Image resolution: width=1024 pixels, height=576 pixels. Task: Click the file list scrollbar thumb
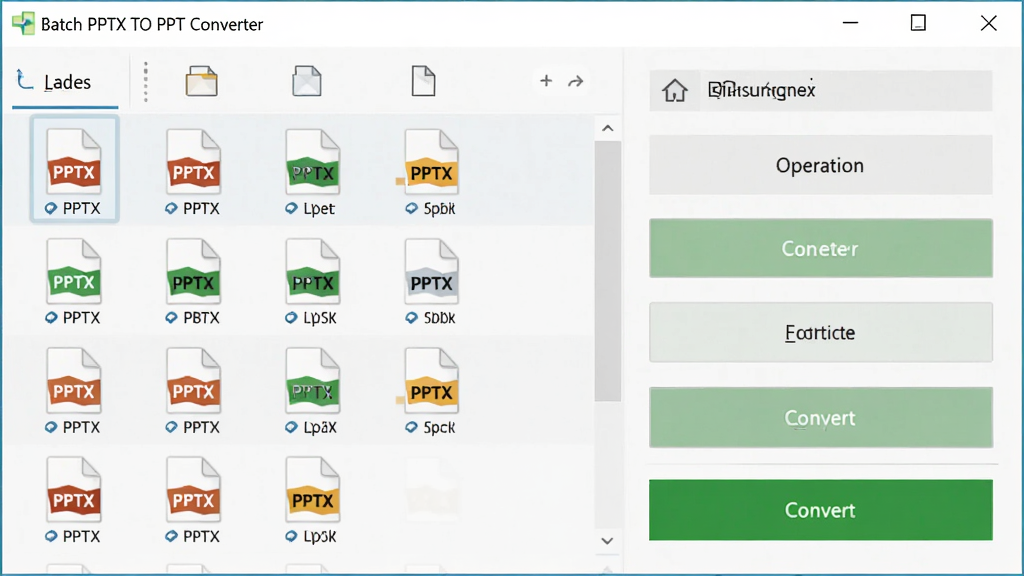pos(608,271)
